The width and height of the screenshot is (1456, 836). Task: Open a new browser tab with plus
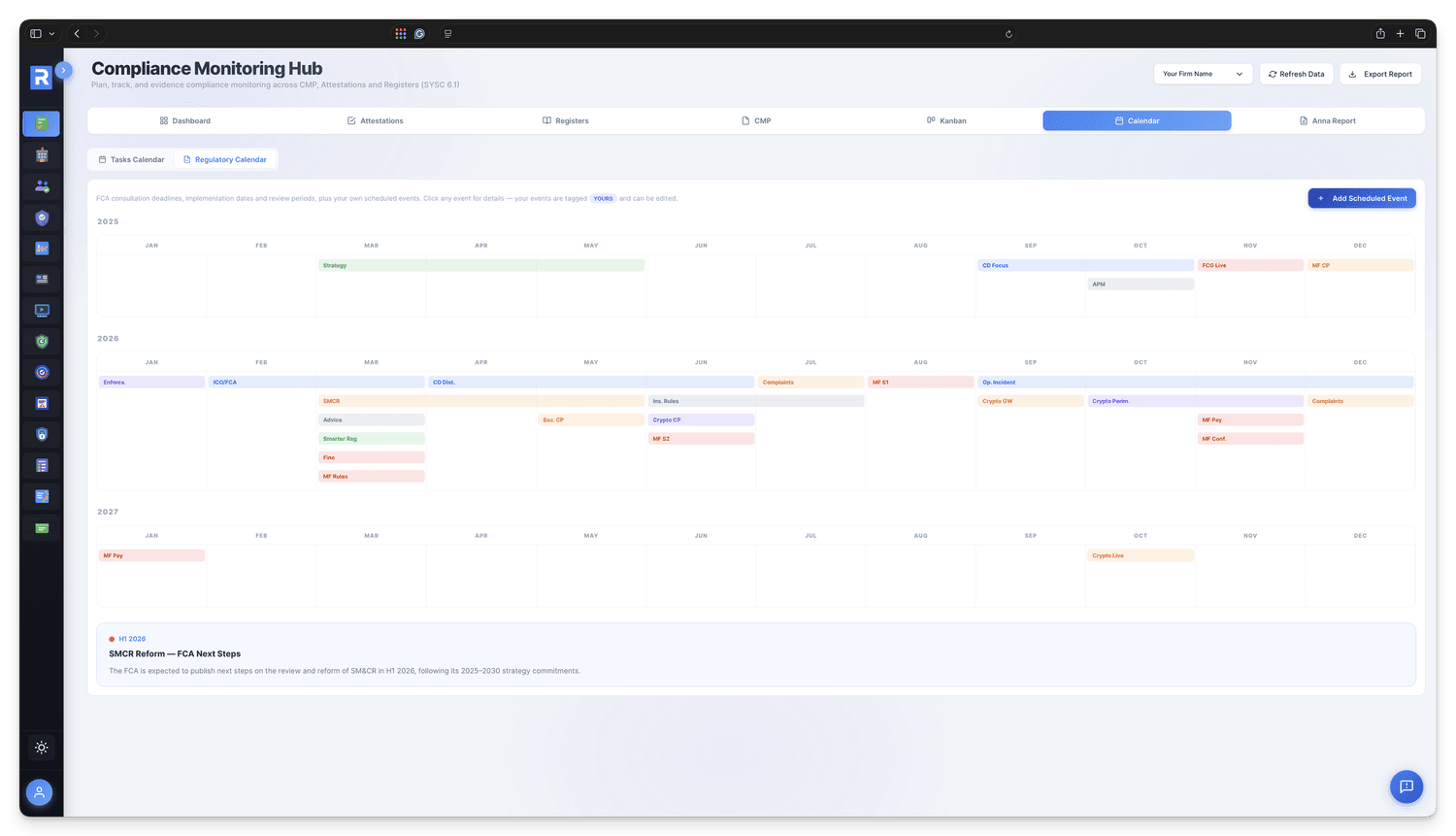tap(1400, 34)
